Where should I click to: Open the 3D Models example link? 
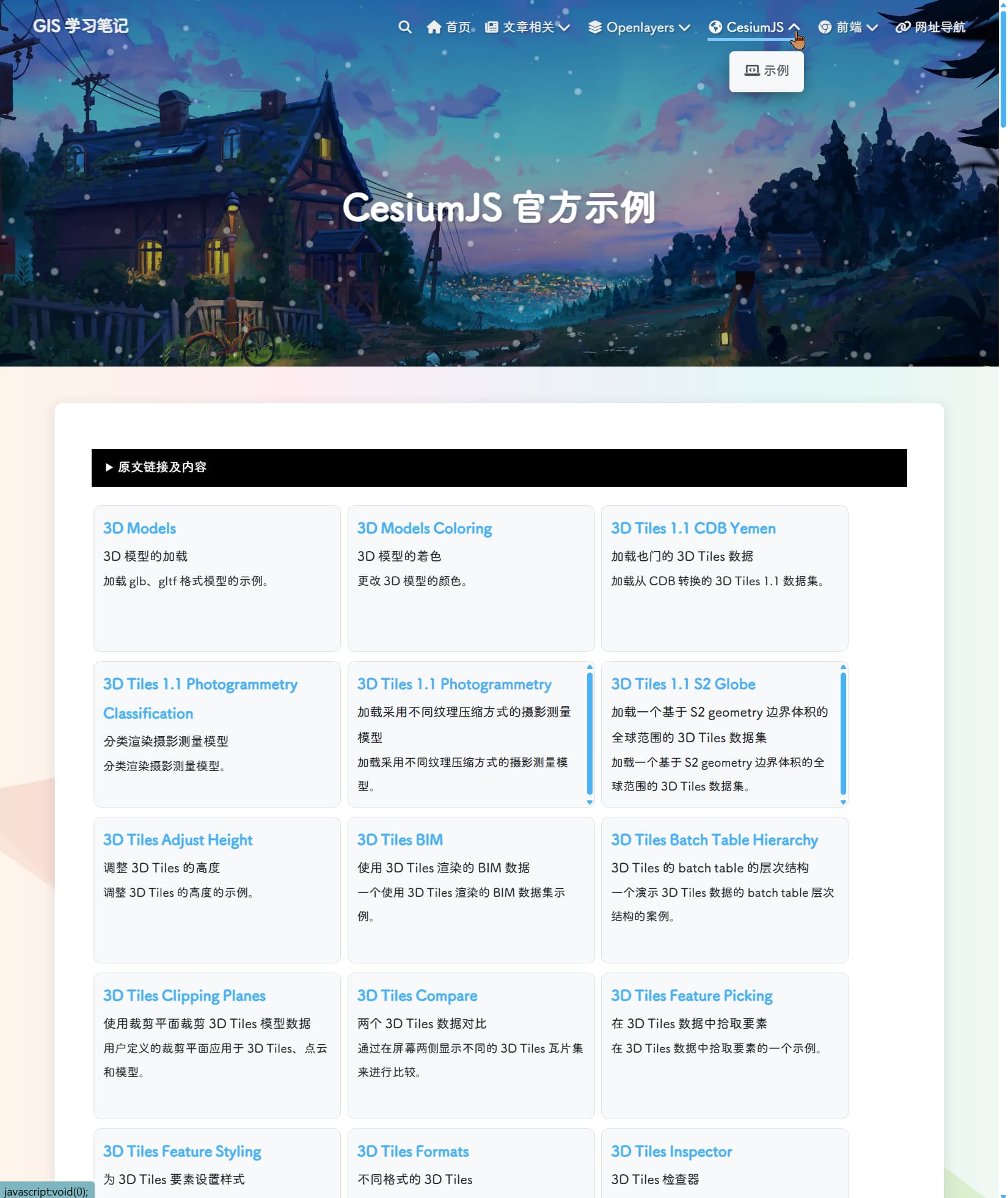139,528
